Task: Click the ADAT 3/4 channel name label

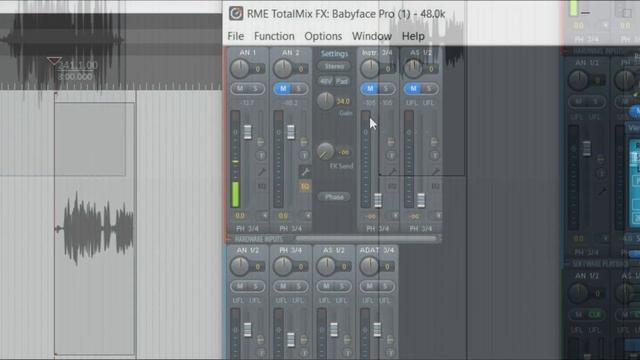Action: tap(377, 250)
